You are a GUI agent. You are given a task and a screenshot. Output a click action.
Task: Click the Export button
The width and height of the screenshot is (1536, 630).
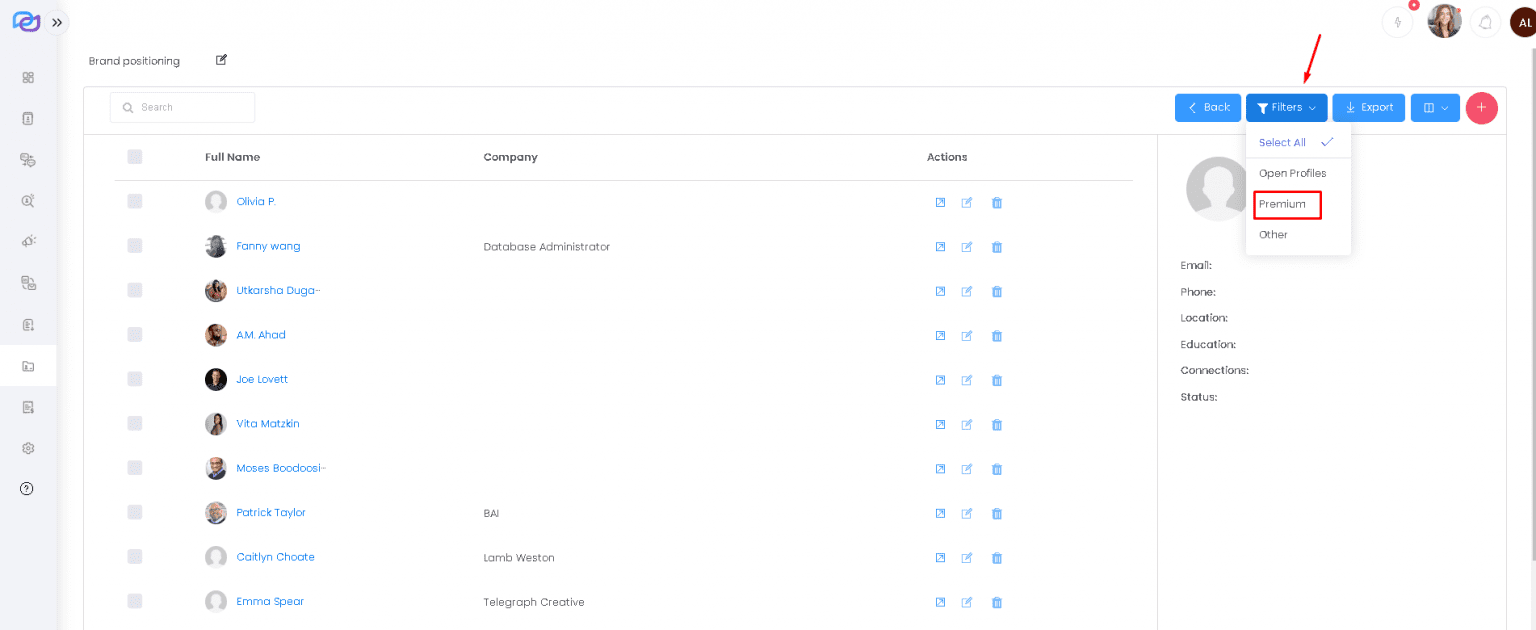(x=1368, y=108)
